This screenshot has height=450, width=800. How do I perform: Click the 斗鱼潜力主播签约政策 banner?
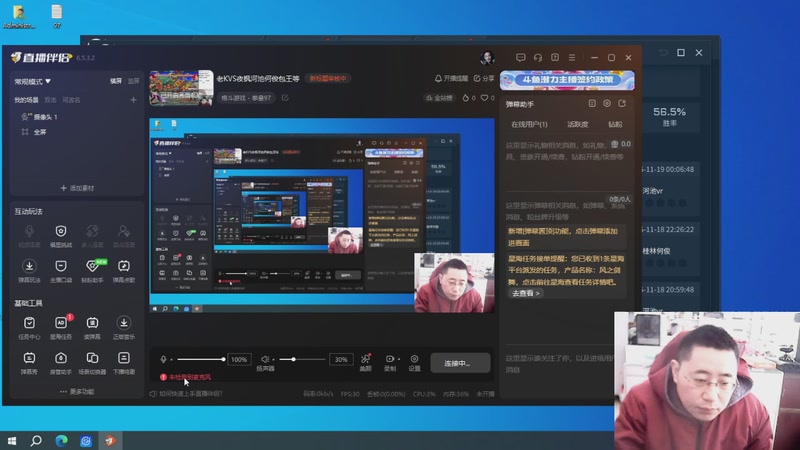(567, 80)
